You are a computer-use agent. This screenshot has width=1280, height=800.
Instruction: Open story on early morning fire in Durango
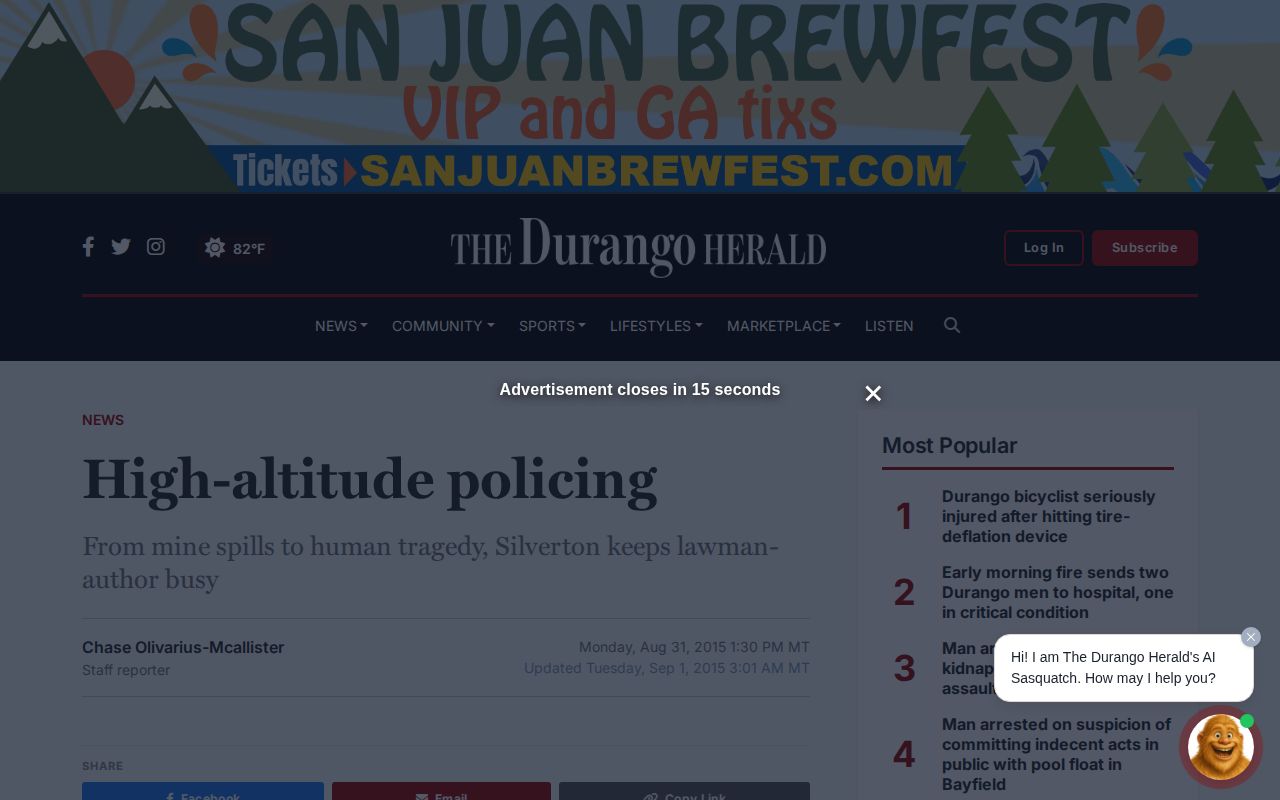pyautogui.click(x=1057, y=592)
